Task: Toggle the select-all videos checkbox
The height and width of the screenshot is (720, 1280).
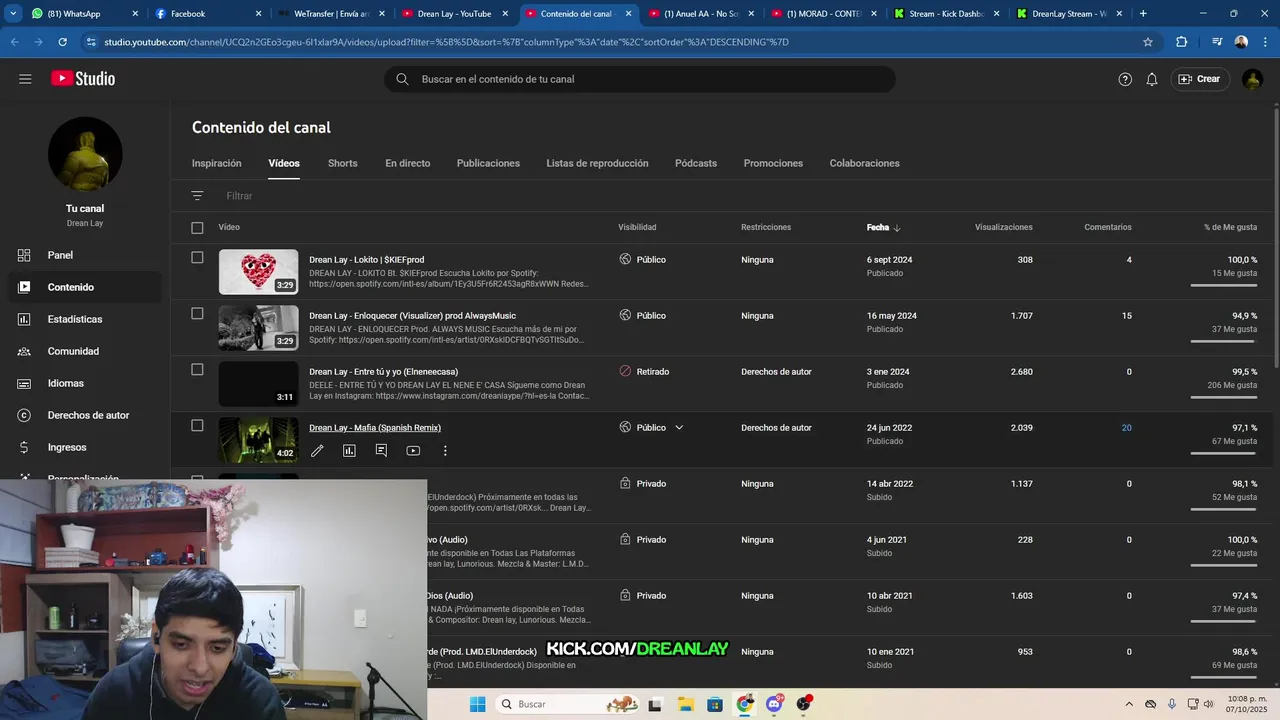Action: [197, 228]
